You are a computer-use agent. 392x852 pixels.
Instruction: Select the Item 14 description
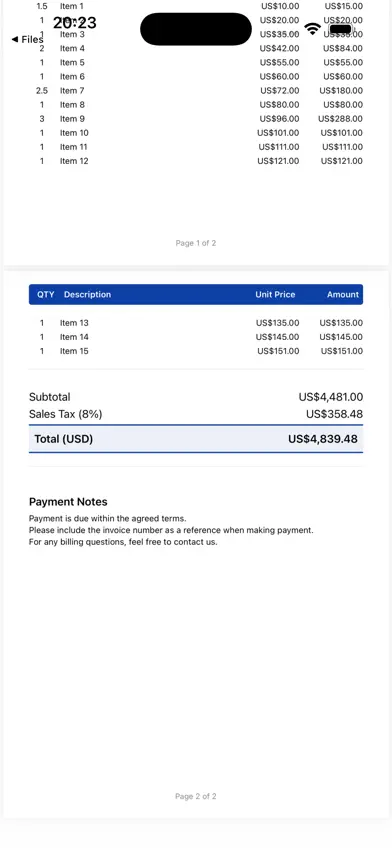pyautogui.click(x=74, y=337)
